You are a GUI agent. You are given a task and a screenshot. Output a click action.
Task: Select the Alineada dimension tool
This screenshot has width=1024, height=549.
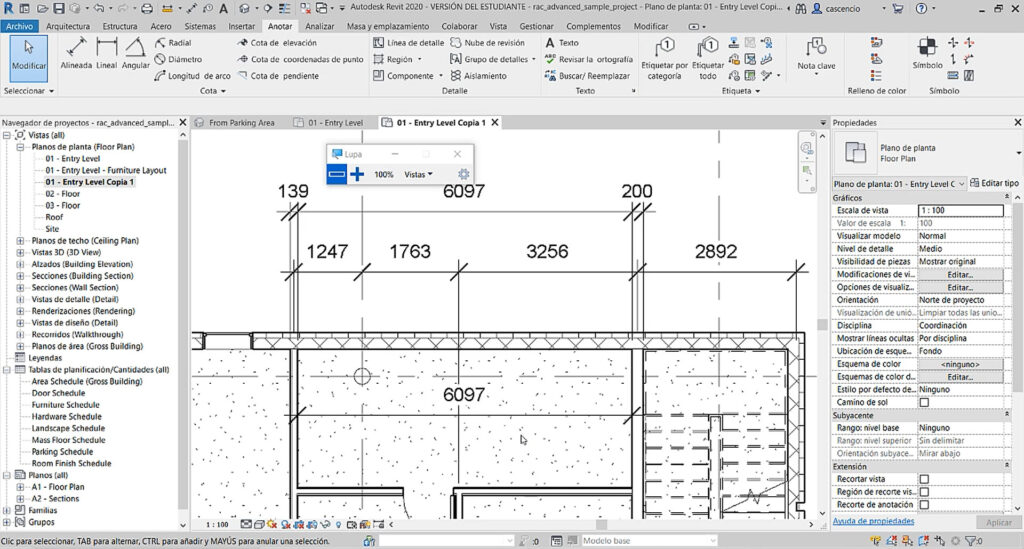click(76, 52)
